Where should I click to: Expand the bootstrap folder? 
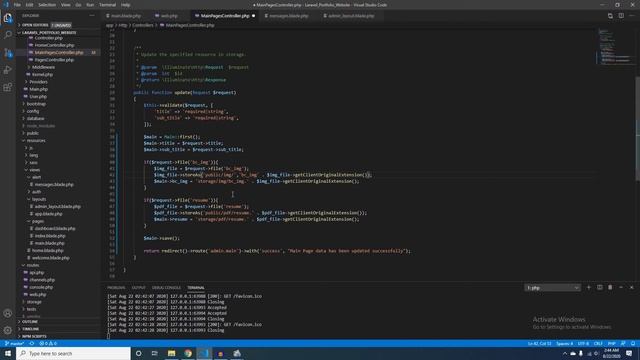click(36, 104)
